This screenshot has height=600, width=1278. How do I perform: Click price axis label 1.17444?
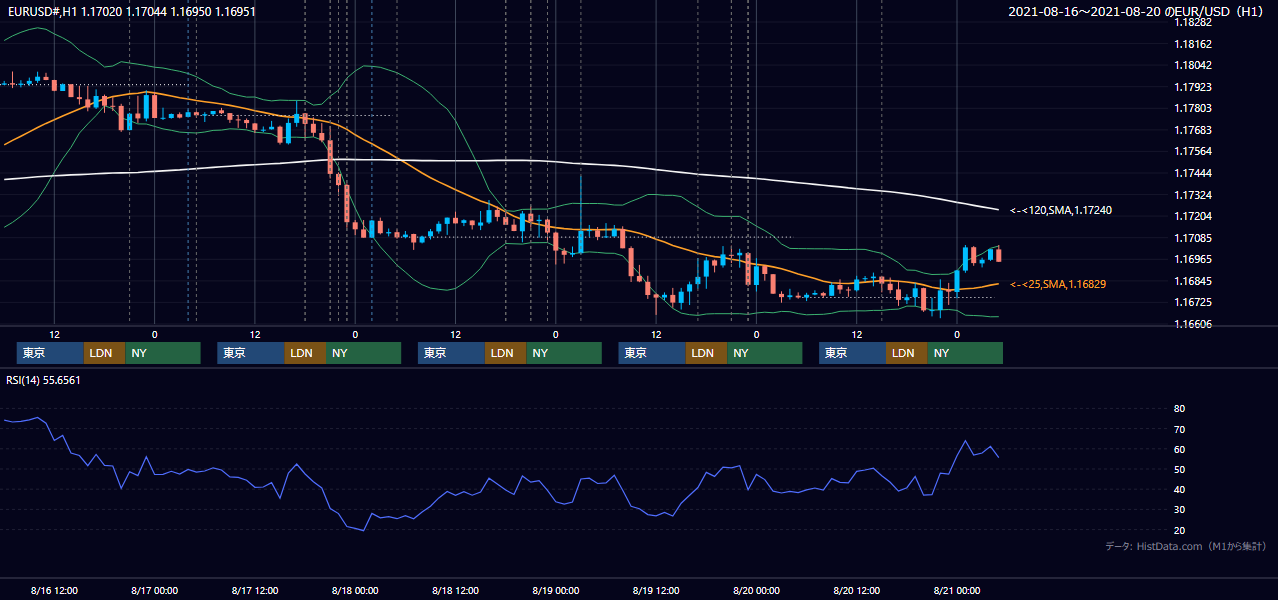(1193, 173)
